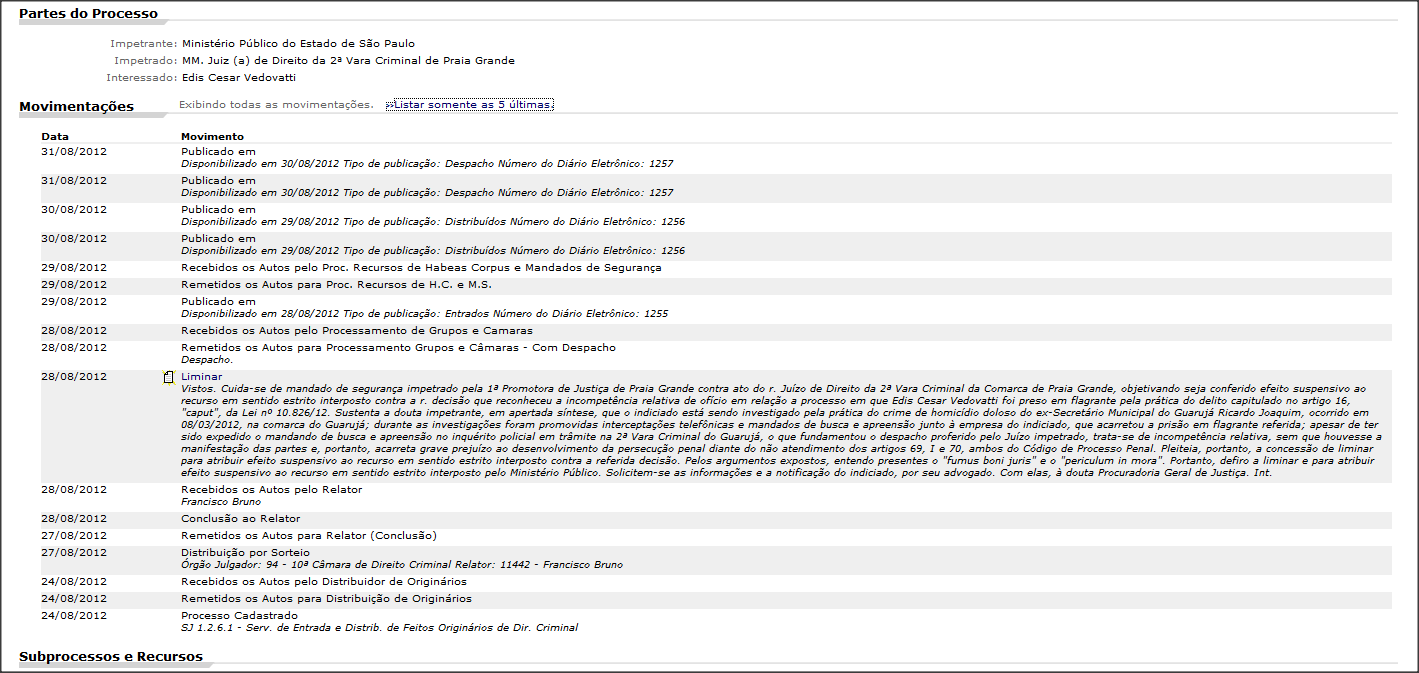Image resolution: width=1419 pixels, height=673 pixels.
Task: Select the 'Partes do Processo' heading
Action: (89, 14)
